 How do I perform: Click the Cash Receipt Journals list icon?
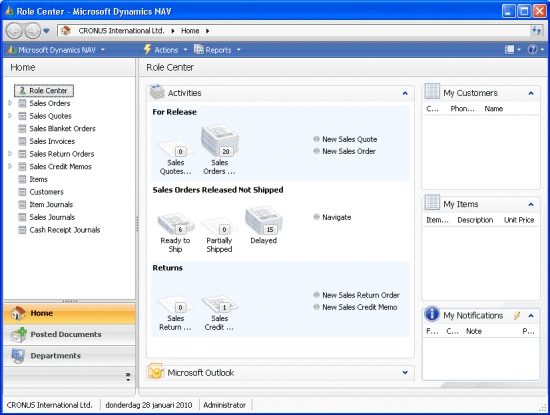22,230
